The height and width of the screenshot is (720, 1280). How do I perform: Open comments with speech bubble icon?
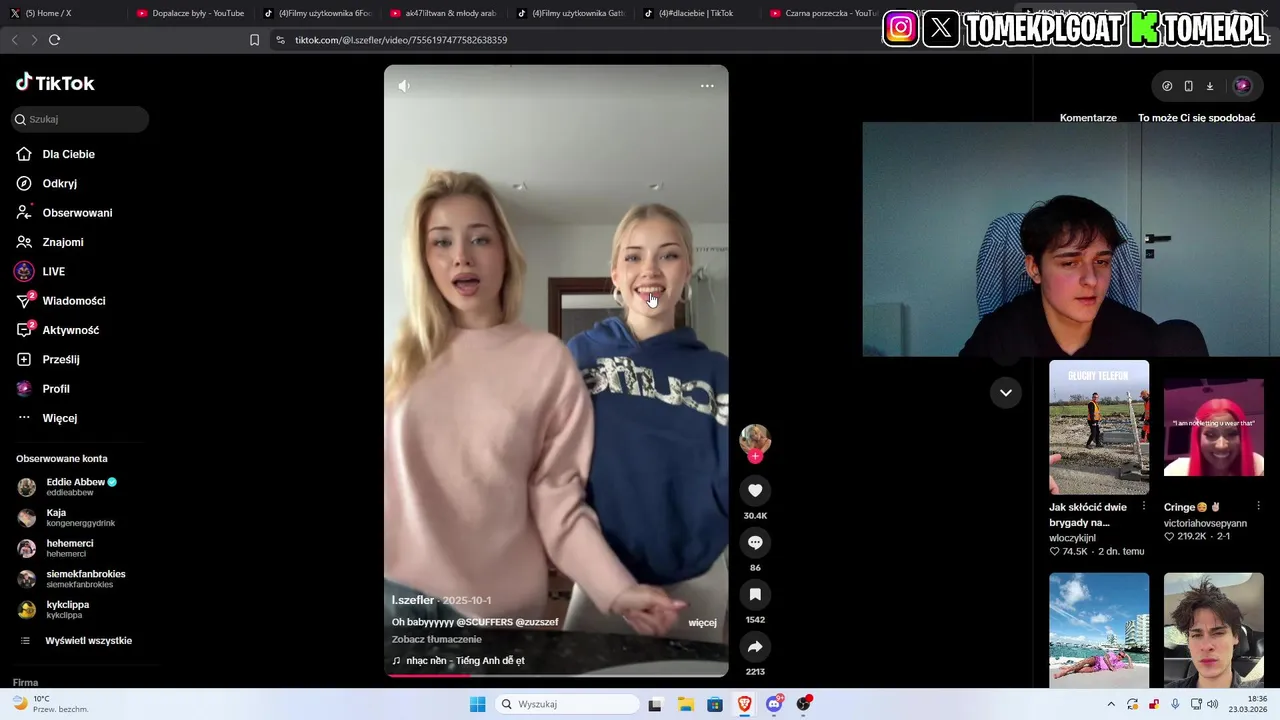point(755,542)
